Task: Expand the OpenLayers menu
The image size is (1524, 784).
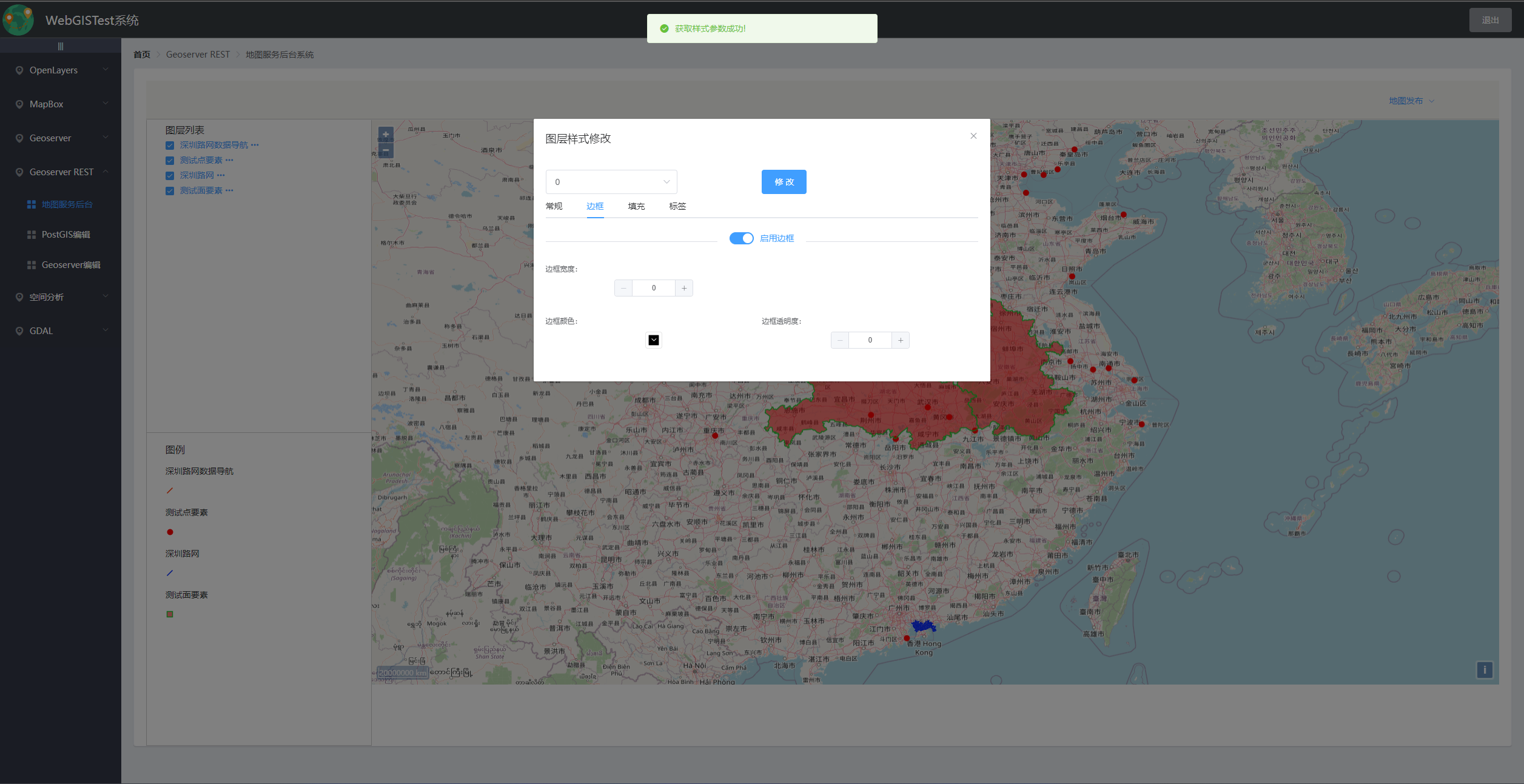Action: (x=106, y=70)
